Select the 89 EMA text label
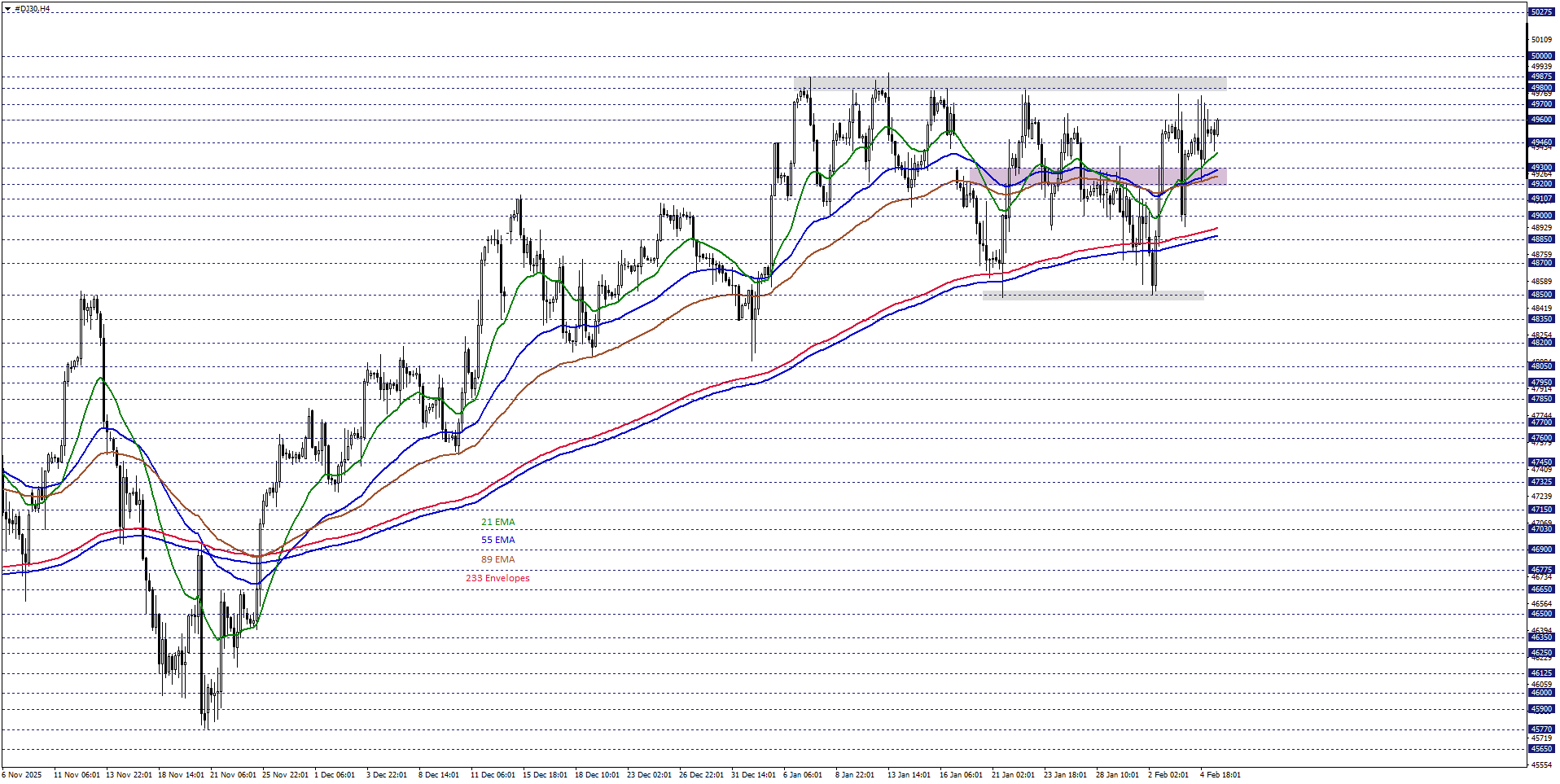This screenshot has height=784, width=1560. click(x=497, y=559)
